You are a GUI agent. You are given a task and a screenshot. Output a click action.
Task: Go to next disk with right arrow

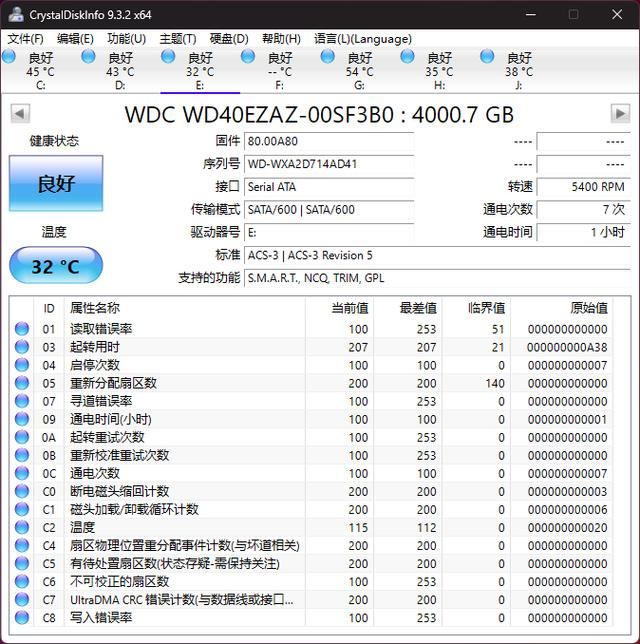pos(620,113)
